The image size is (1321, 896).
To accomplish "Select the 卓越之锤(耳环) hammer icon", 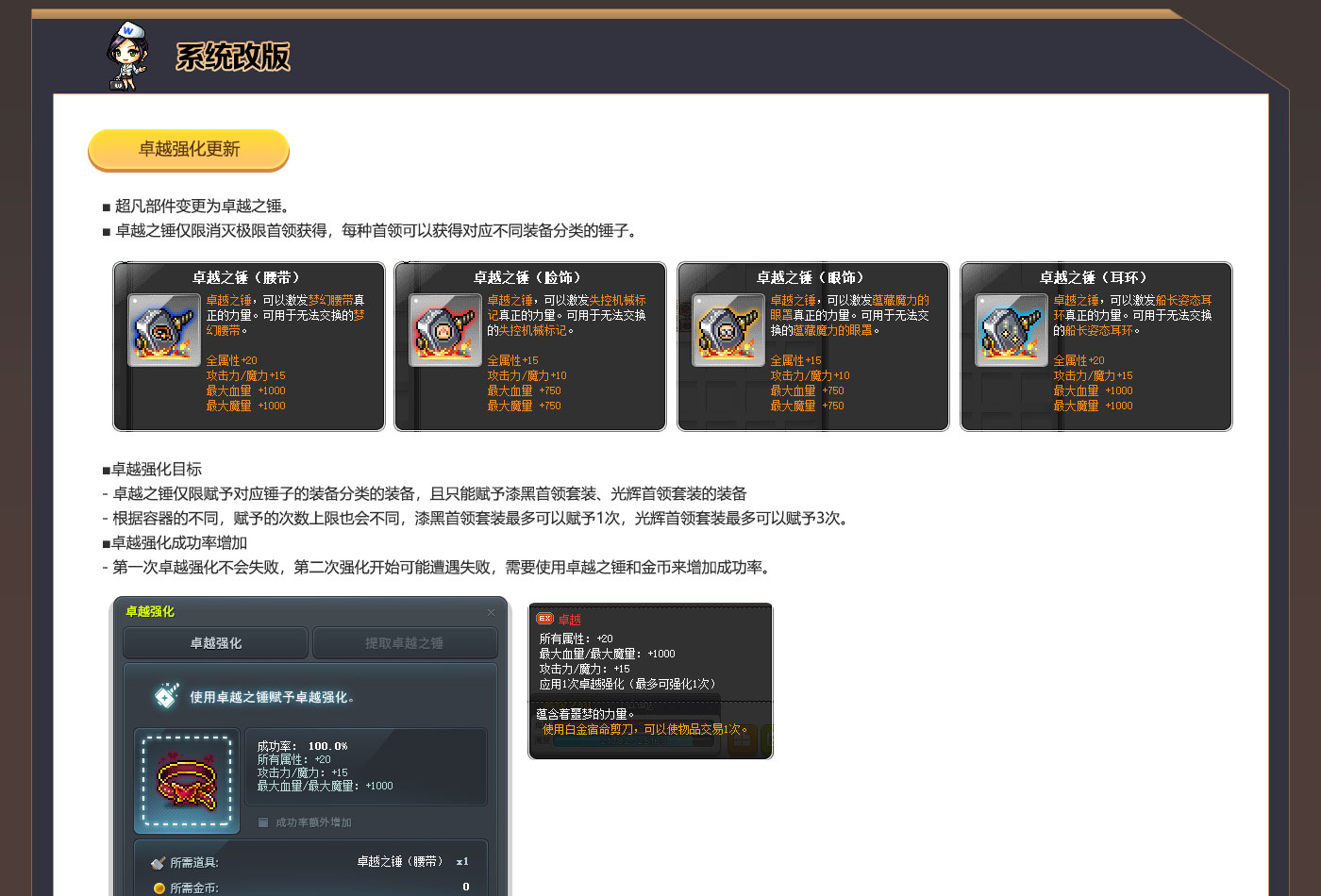I will 1012,330.
